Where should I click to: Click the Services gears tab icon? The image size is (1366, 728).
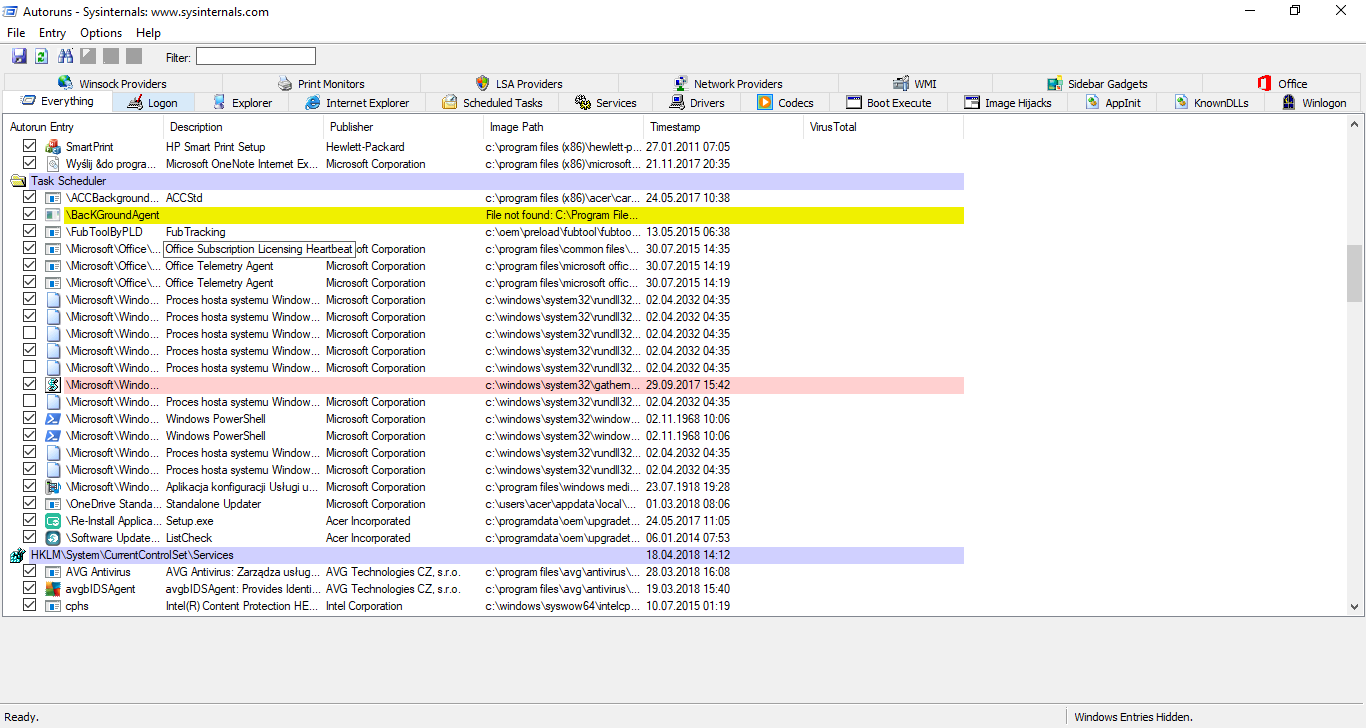tap(583, 102)
